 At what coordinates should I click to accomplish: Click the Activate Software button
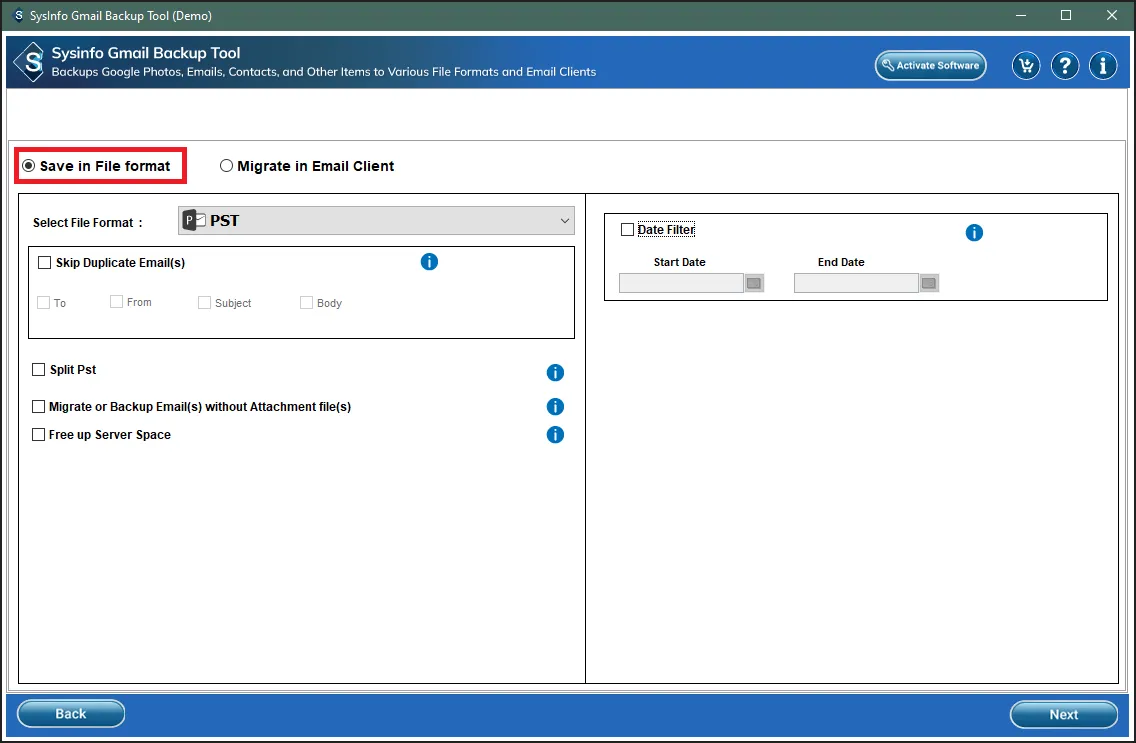point(930,66)
